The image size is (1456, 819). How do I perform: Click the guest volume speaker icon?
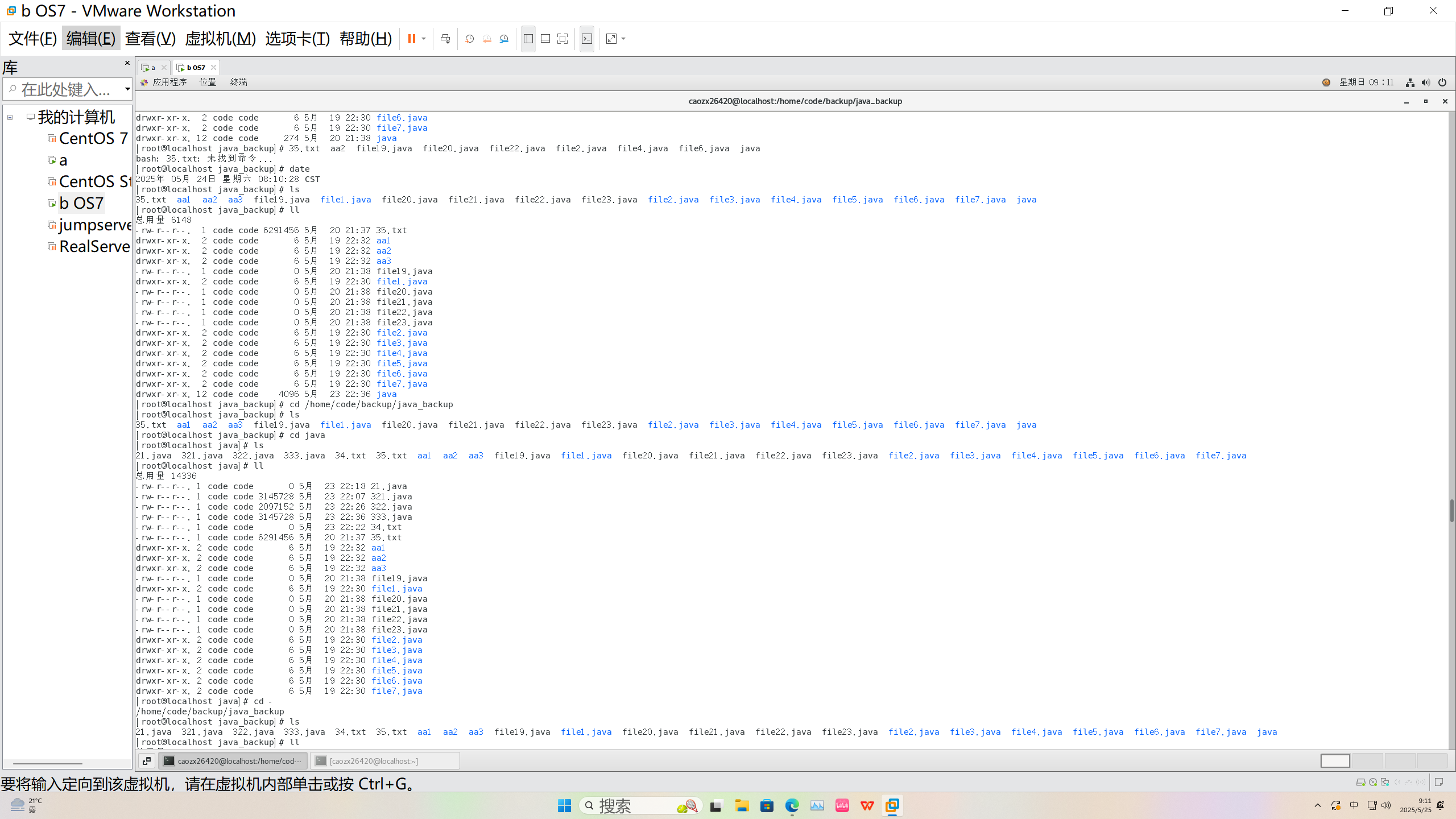(x=1425, y=82)
